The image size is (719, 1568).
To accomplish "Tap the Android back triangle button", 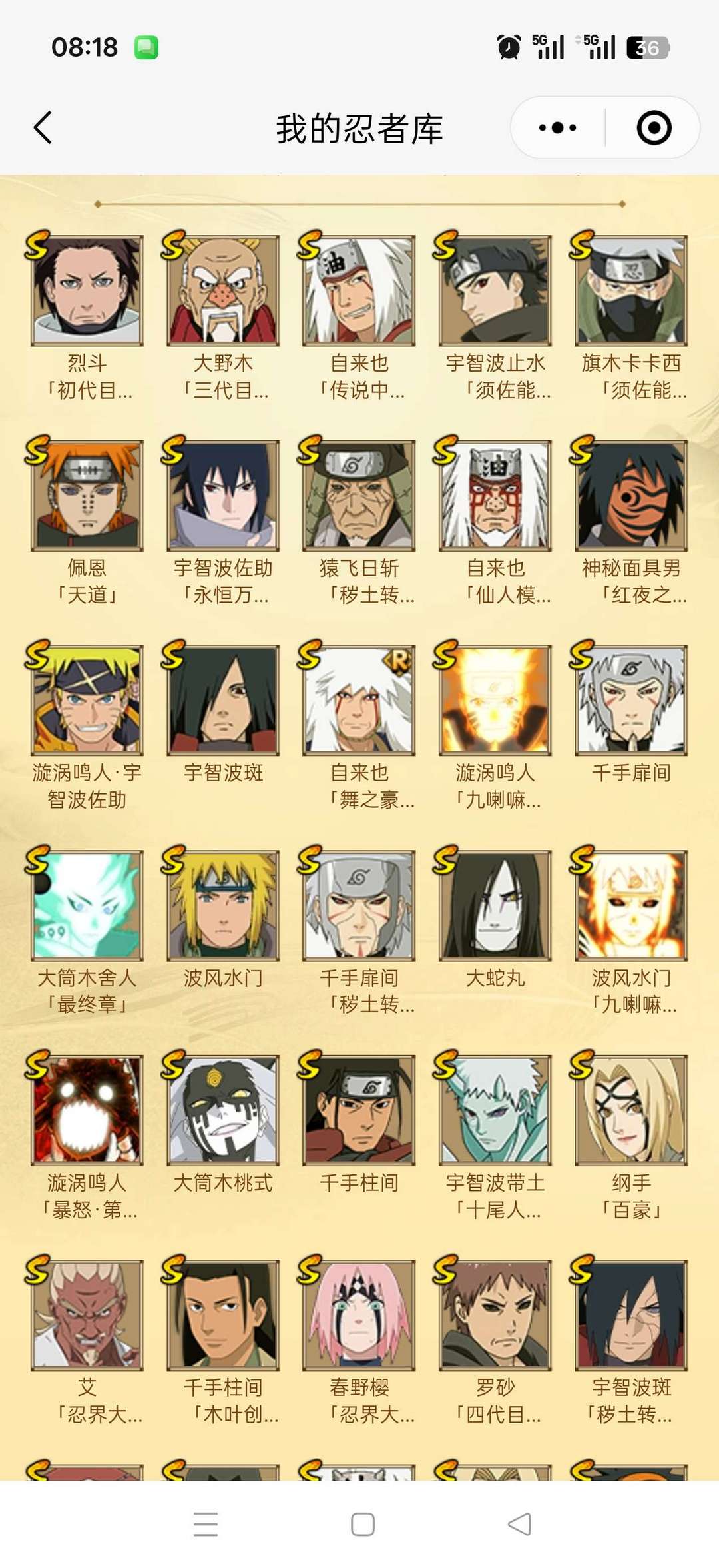I will [519, 1524].
